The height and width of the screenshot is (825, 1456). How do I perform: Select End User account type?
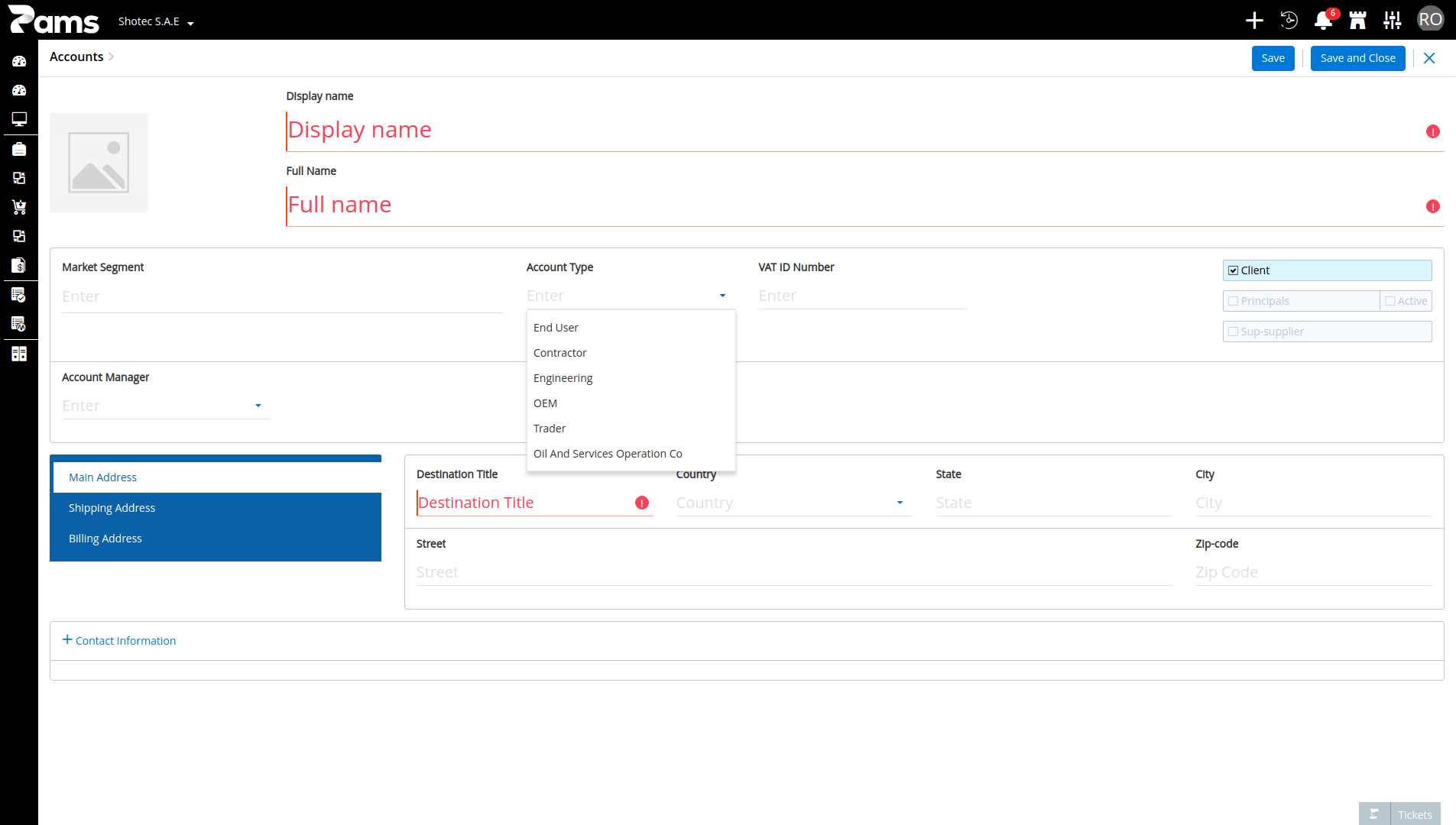pyautogui.click(x=631, y=328)
